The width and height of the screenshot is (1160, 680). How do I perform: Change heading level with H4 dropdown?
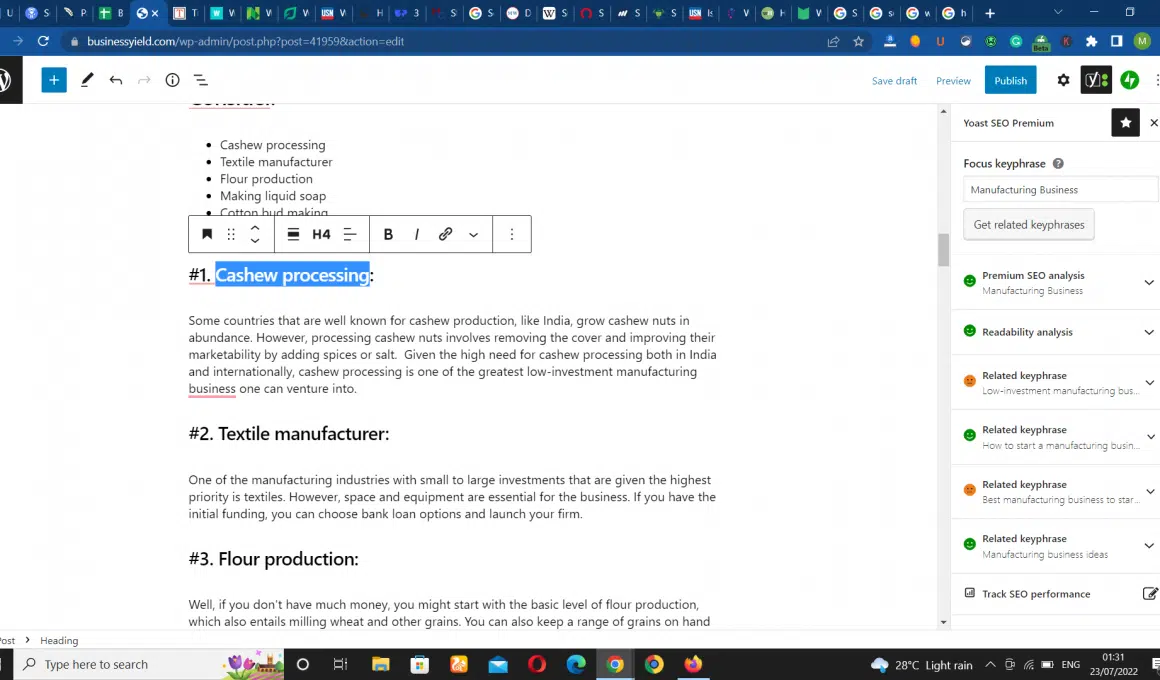tap(321, 234)
